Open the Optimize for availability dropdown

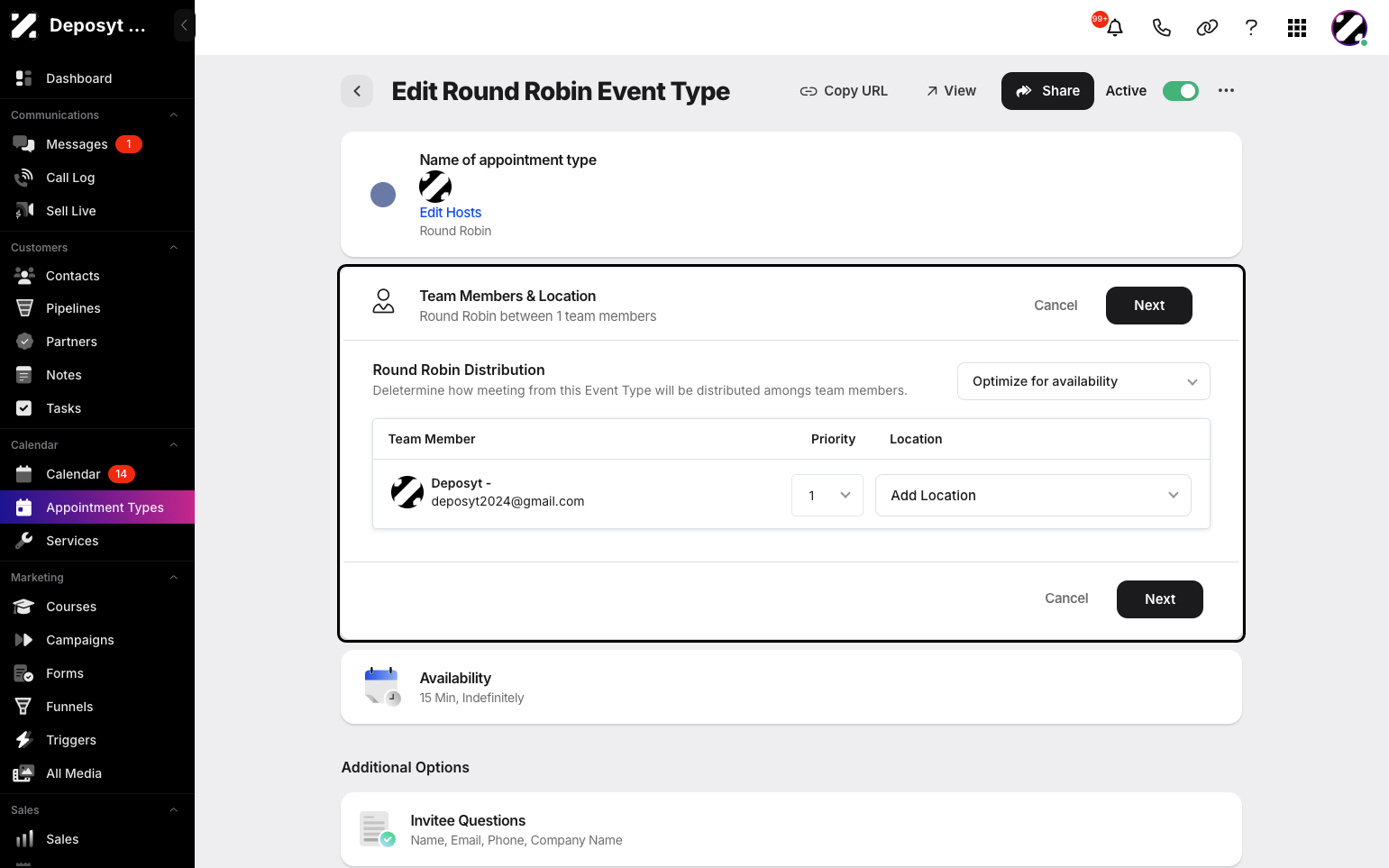tap(1083, 381)
